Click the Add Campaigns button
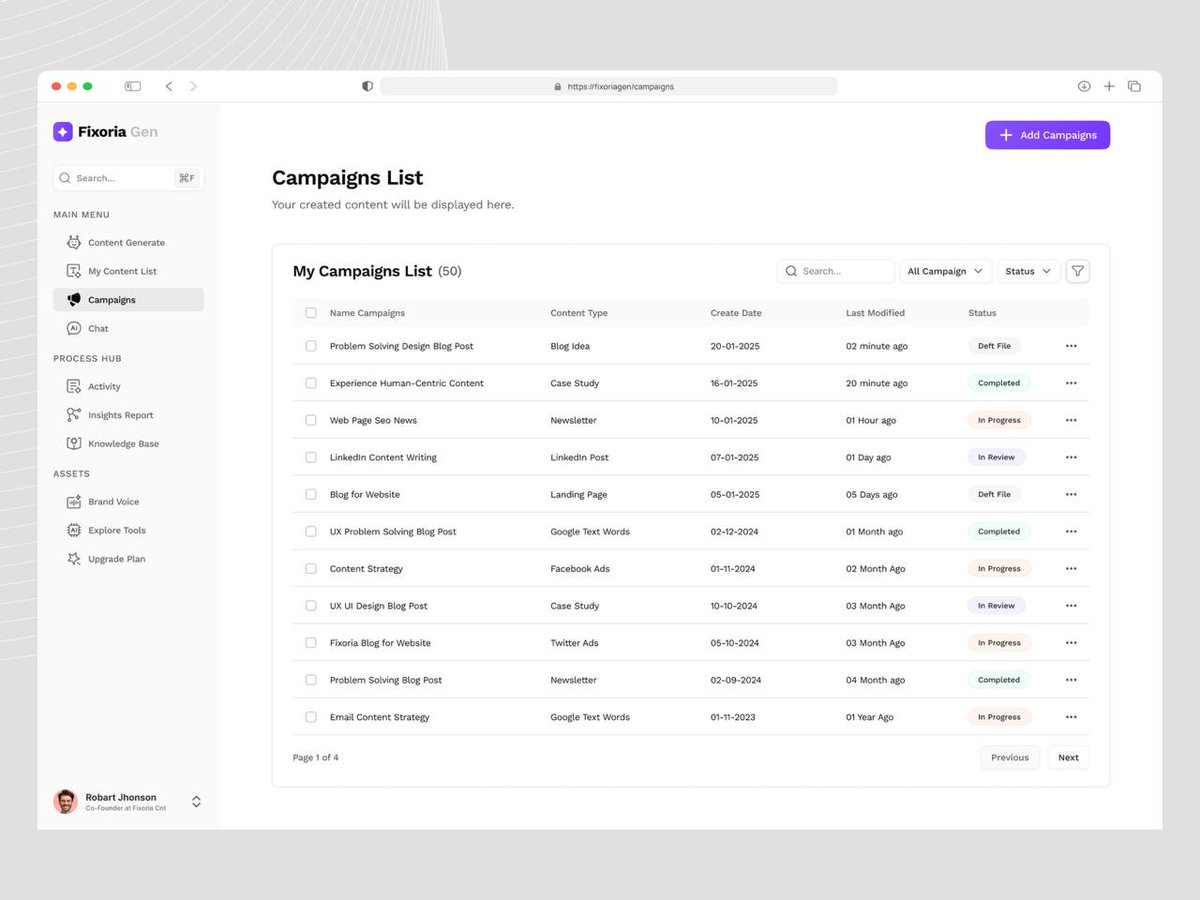The width and height of the screenshot is (1200, 900). (x=1047, y=135)
